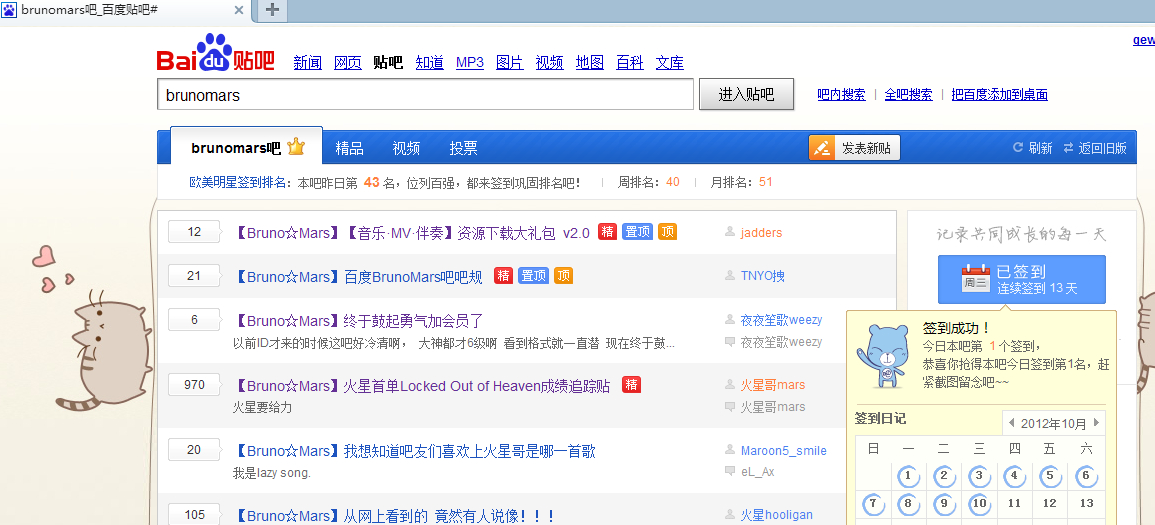Click the blue bear mascot in sign-in popup
The width and height of the screenshot is (1155, 525).
click(883, 356)
